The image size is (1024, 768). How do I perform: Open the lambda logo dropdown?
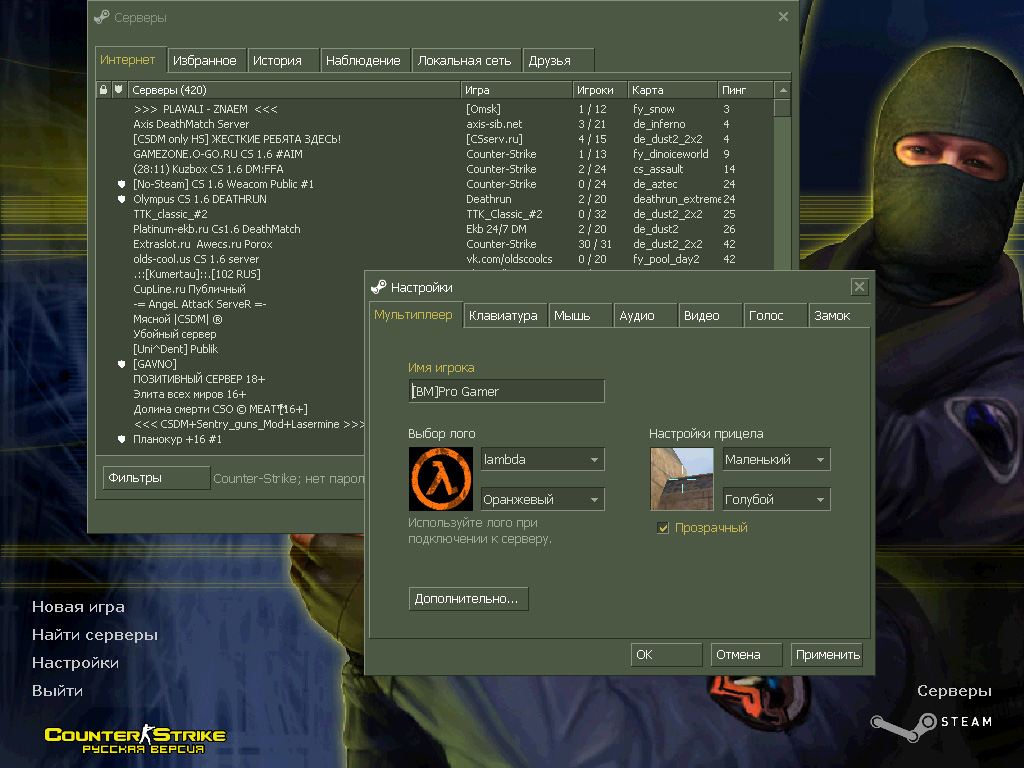543,459
